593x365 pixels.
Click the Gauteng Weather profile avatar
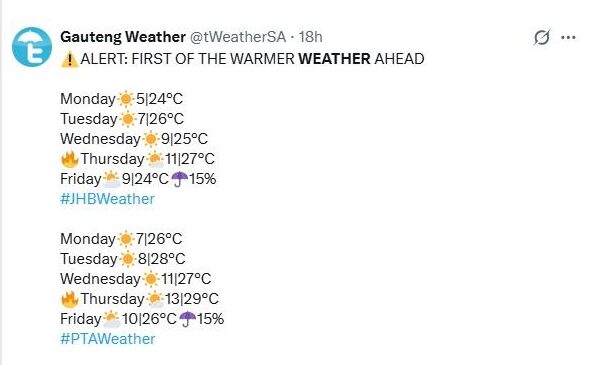point(32,47)
